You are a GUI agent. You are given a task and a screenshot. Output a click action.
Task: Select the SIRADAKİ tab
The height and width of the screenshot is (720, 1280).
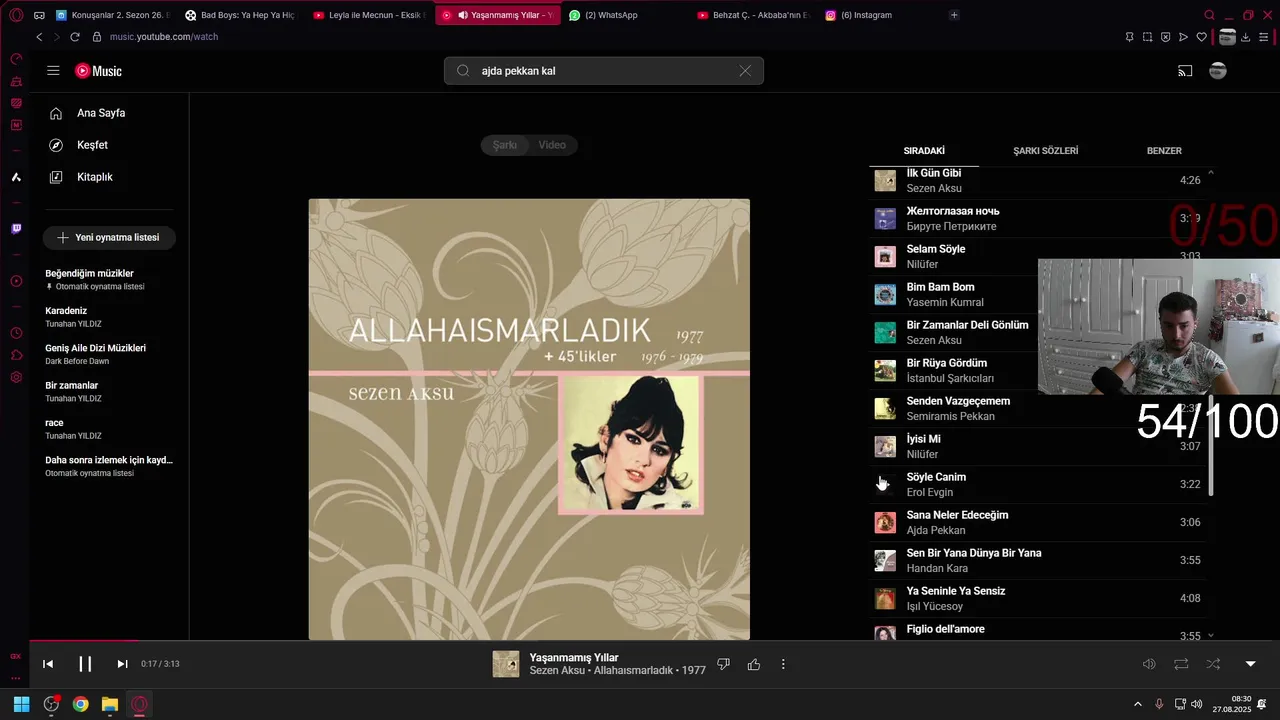[924, 151]
